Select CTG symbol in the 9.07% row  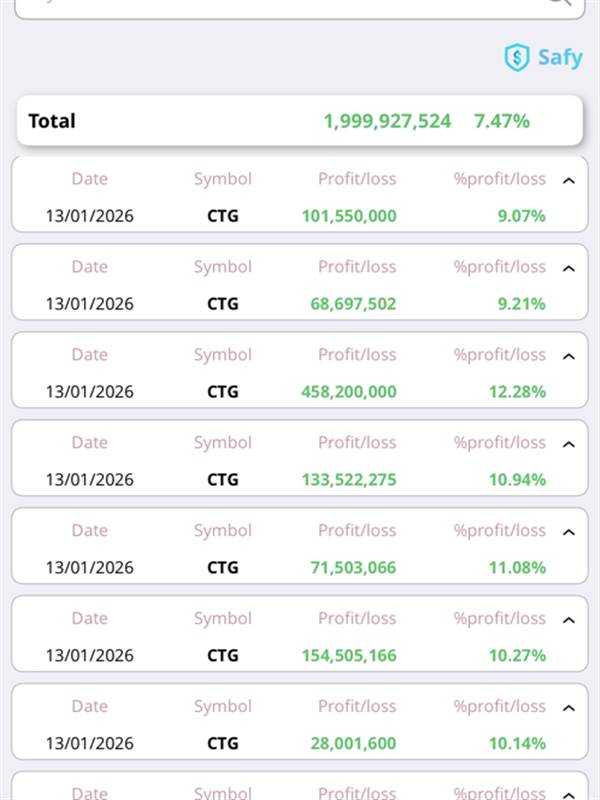tap(223, 215)
